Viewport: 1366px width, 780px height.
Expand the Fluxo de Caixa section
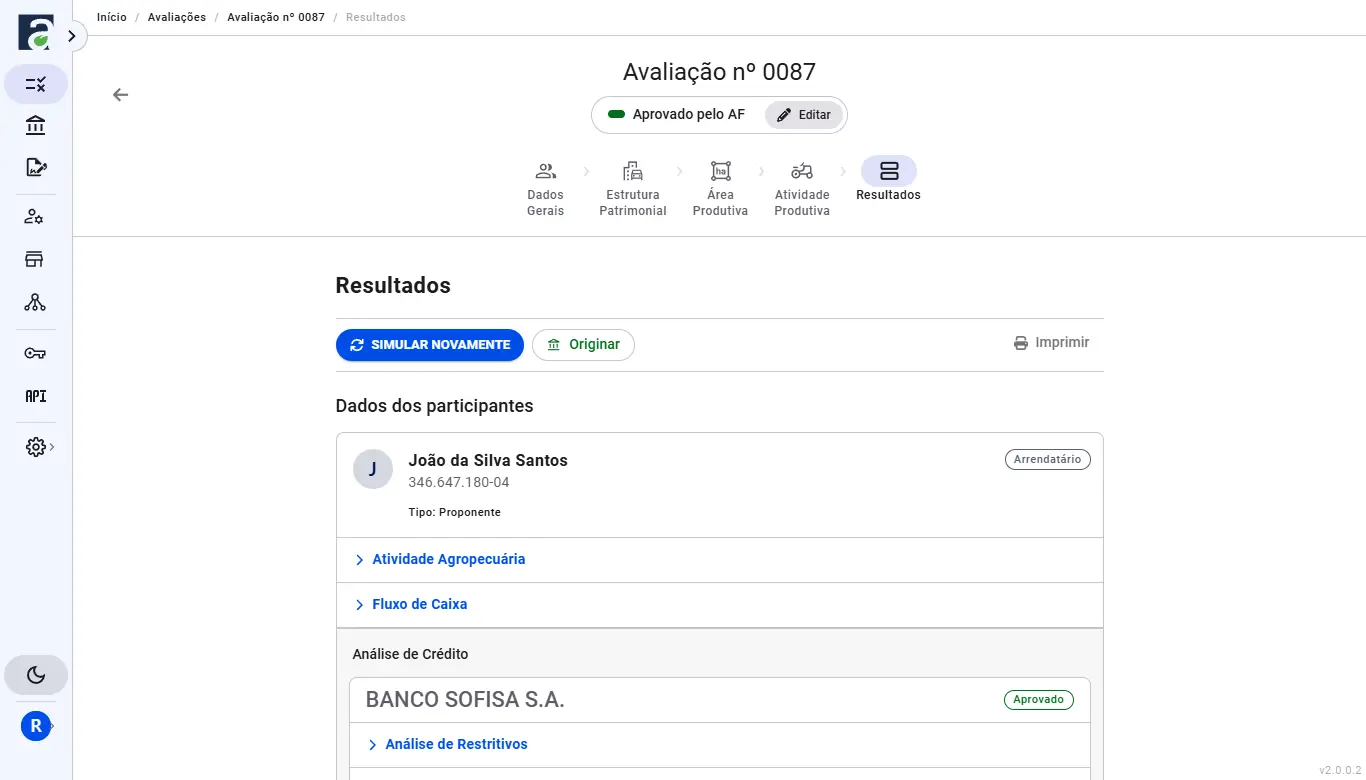click(x=418, y=604)
